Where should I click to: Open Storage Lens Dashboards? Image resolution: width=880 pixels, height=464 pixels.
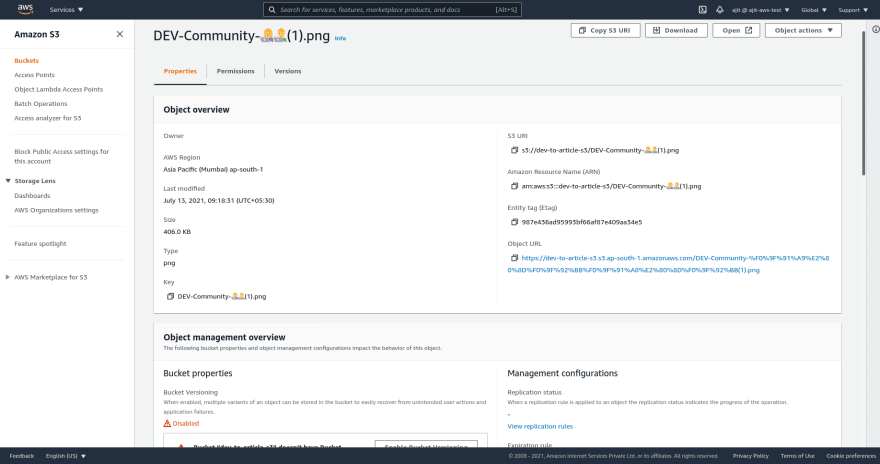32,196
